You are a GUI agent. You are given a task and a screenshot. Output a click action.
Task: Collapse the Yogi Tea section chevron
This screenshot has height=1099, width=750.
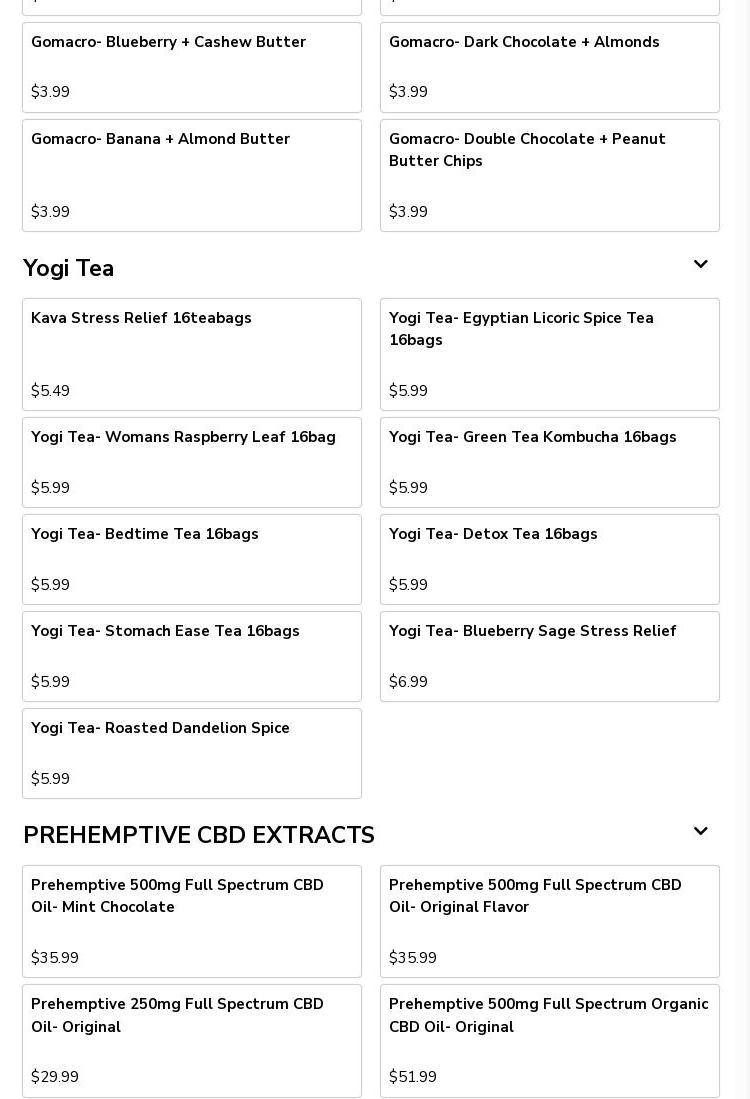700,265
